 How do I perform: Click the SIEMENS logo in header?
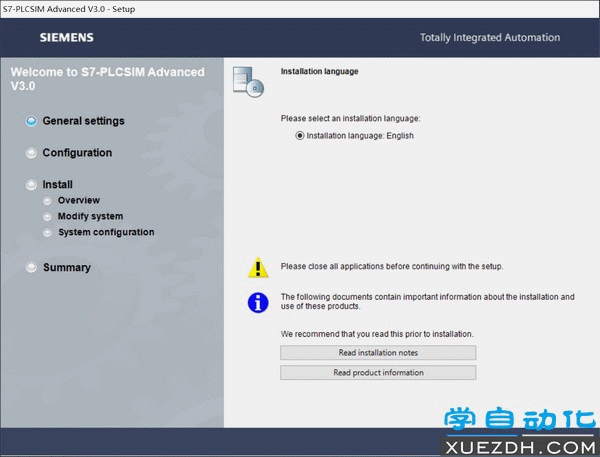[67, 38]
